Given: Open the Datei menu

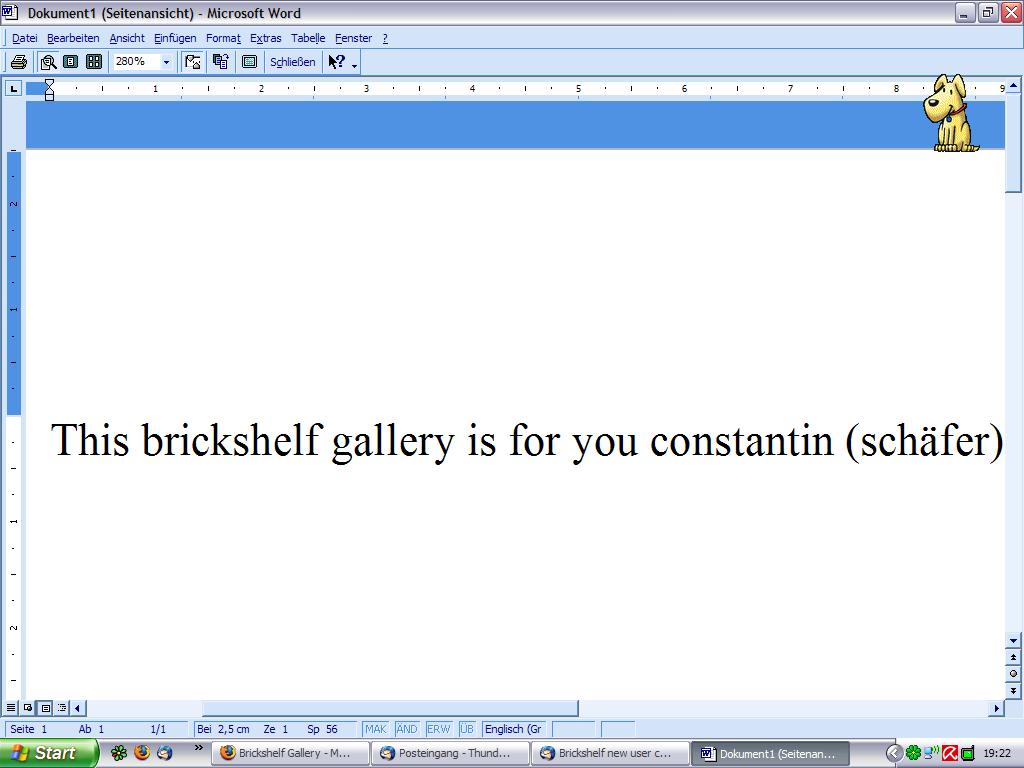Looking at the screenshot, I should click(25, 38).
